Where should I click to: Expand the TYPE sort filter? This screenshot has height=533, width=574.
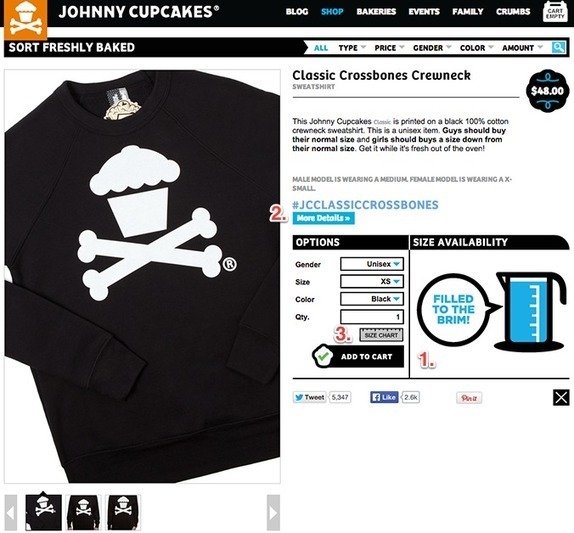pyautogui.click(x=352, y=48)
